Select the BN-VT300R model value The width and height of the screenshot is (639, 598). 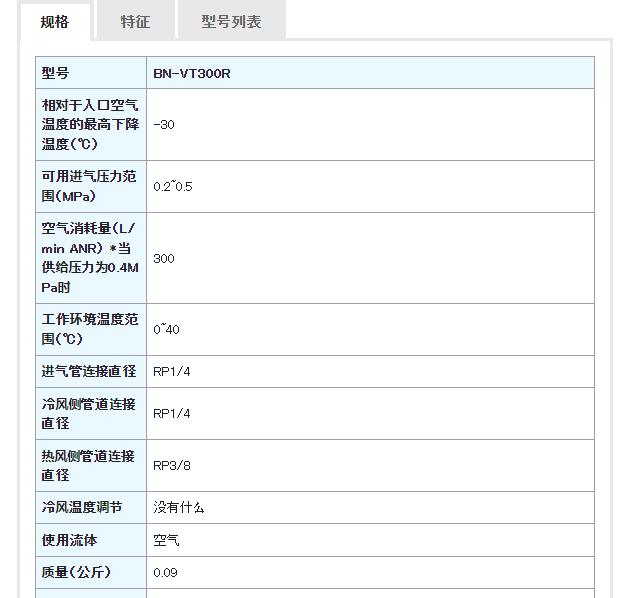[x=192, y=74]
